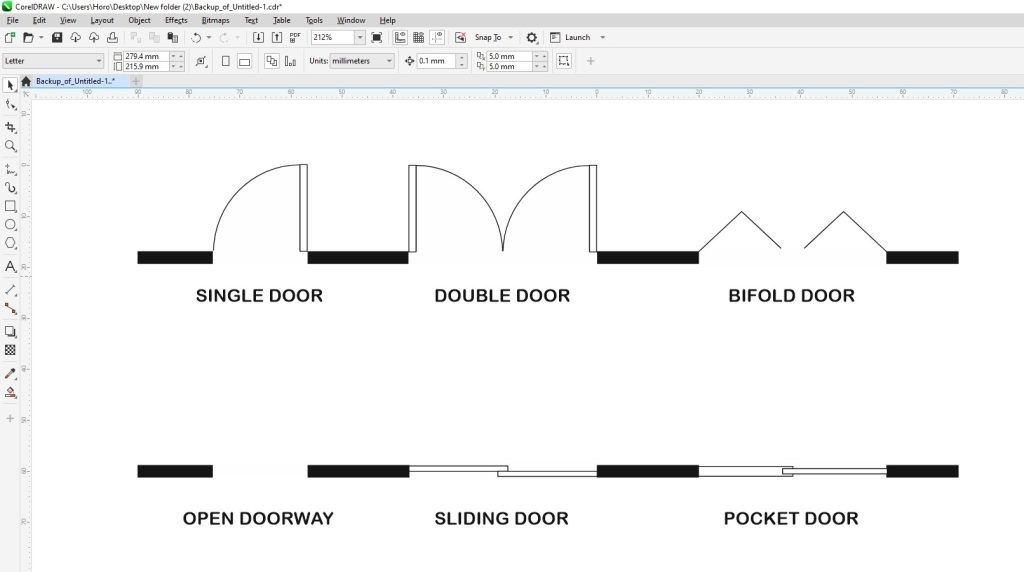Open the Layout menu
This screenshot has height=572, width=1024.
pos(102,20)
